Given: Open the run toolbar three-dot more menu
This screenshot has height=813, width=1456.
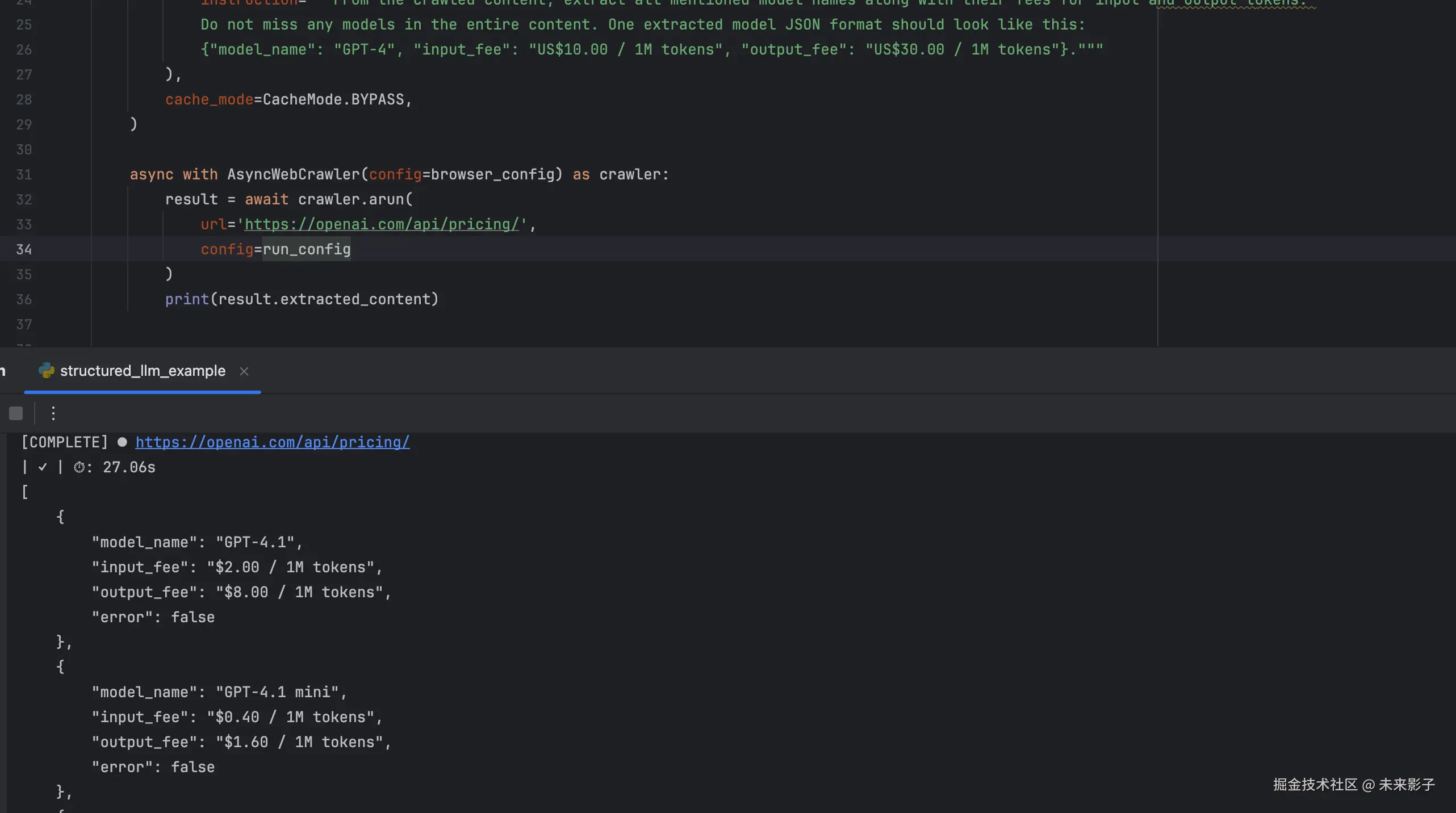Looking at the screenshot, I should point(53,413).
